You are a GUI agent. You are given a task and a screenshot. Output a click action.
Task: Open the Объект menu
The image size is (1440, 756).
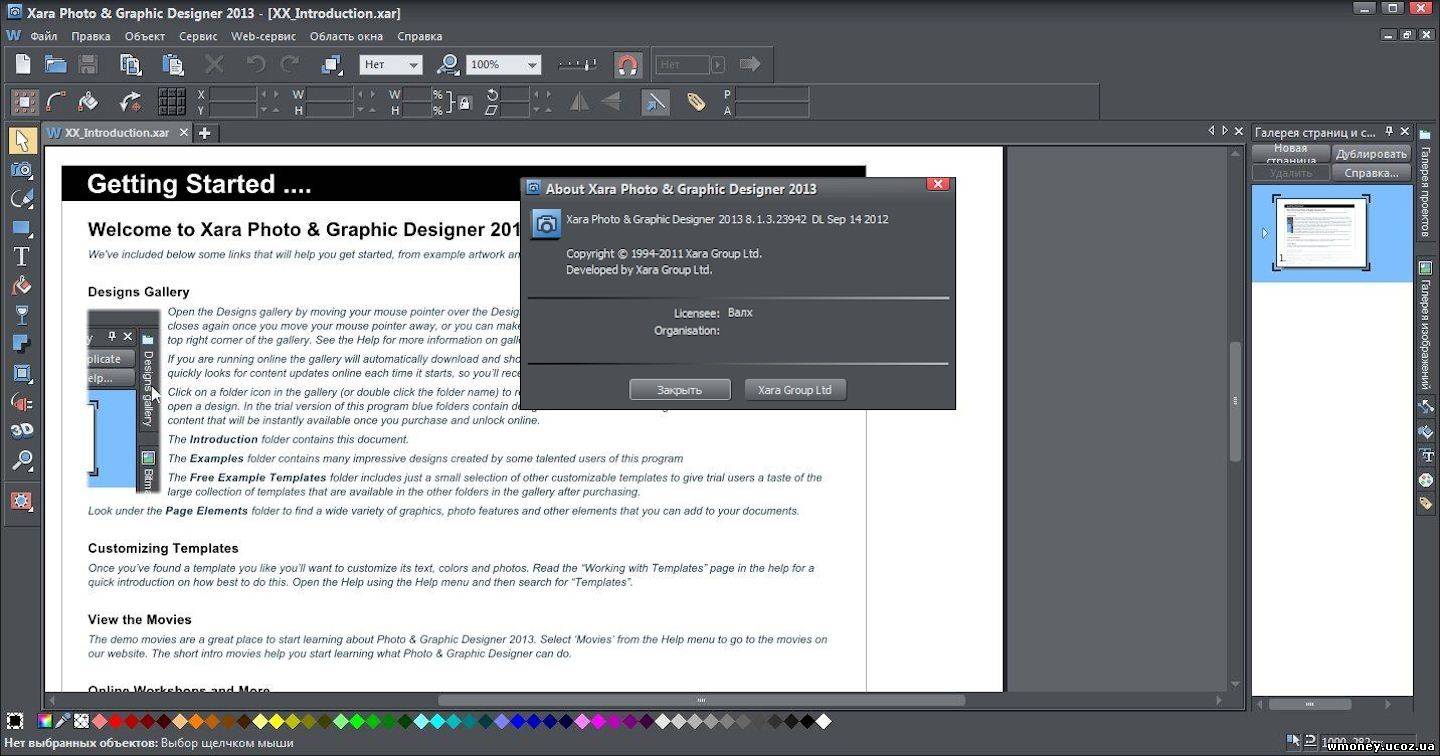click(x=145, y=36)
